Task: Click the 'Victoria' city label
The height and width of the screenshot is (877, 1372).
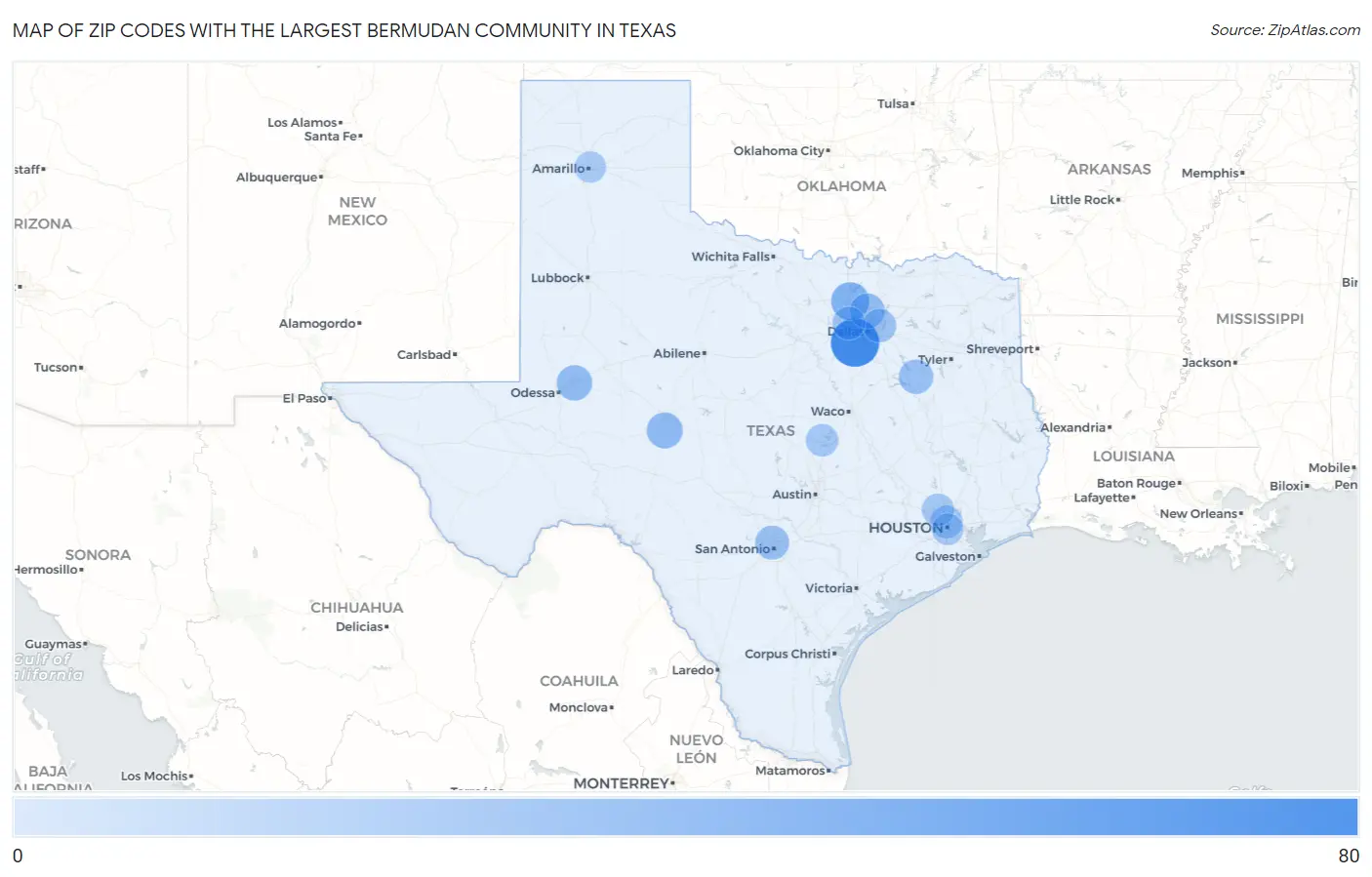Action: (x=829, y=588)
